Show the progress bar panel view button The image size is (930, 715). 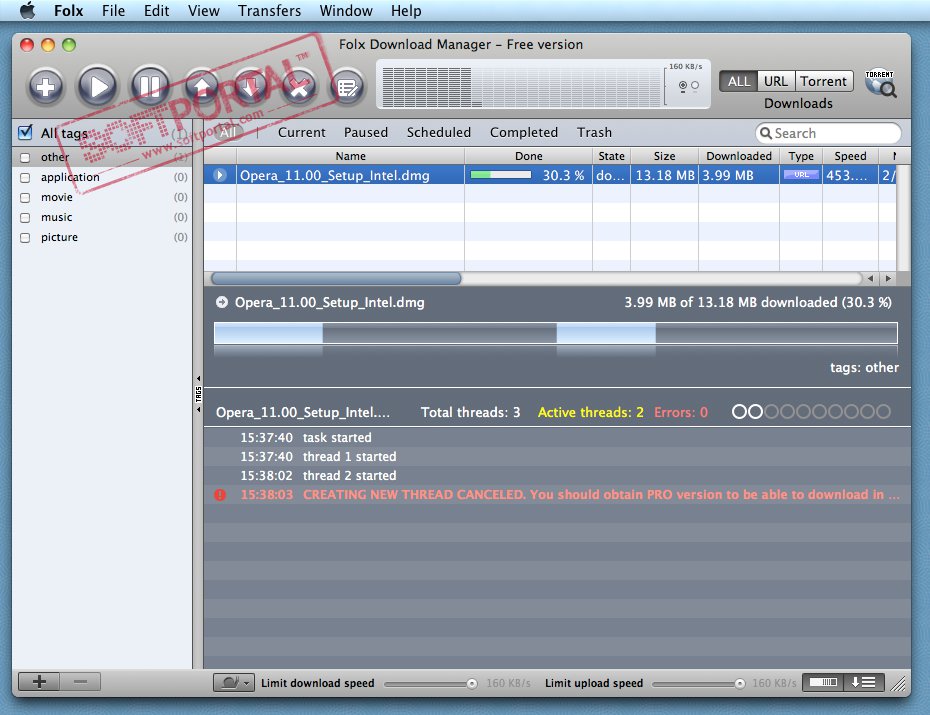(823, 682)
